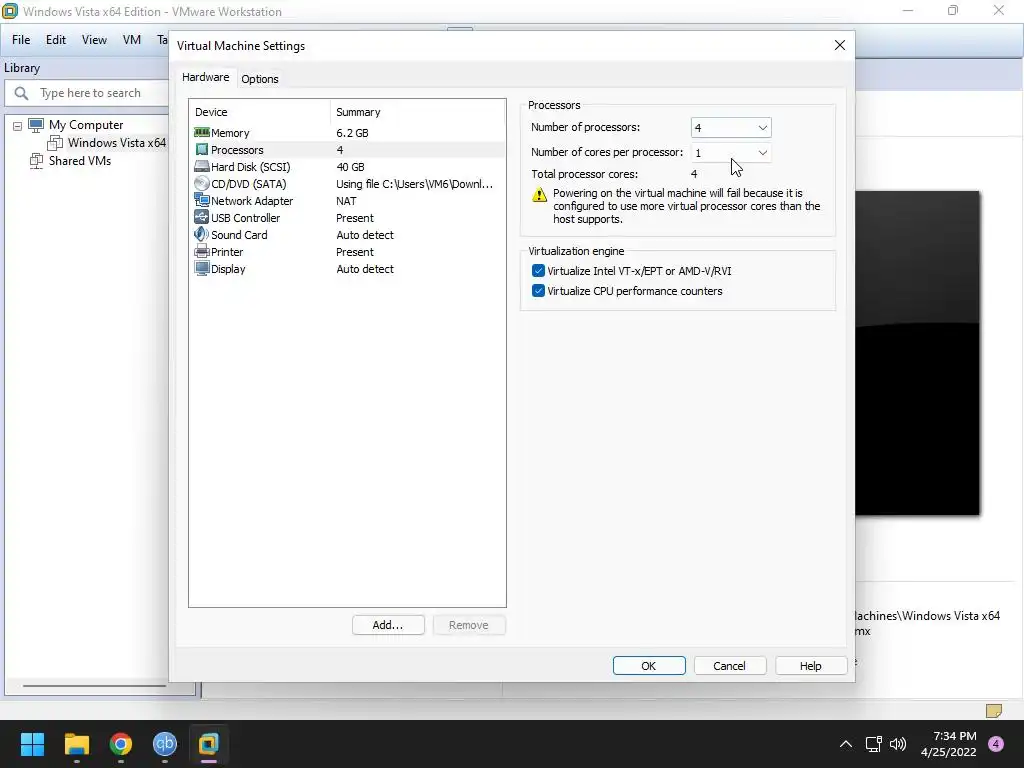Click the CD/DVD (SATA) disc icon
This screenshot has height=768, width=1024.
pos(202,184)
